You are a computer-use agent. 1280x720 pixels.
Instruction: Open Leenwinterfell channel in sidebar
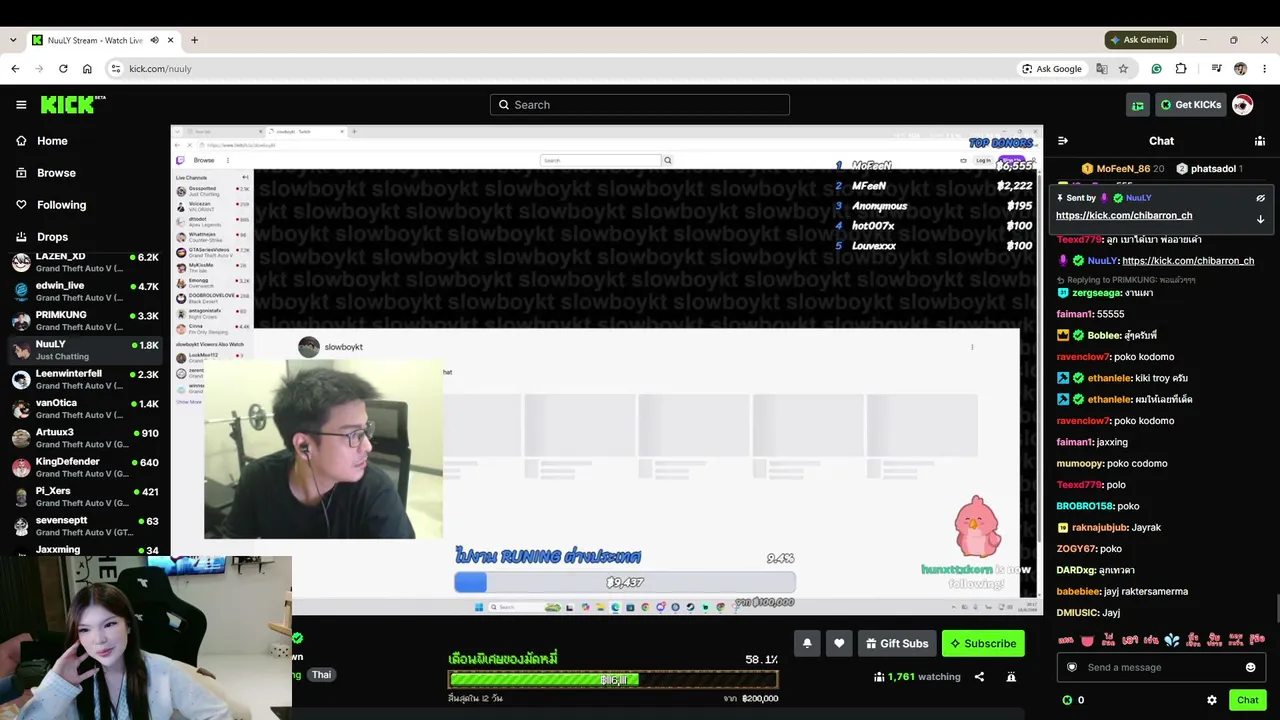85,380
